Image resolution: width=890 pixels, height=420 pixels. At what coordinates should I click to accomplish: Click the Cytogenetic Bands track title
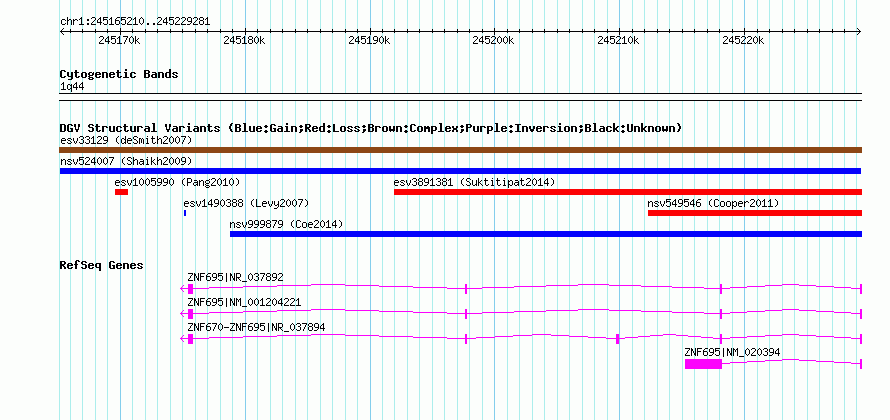coord(119,74)
